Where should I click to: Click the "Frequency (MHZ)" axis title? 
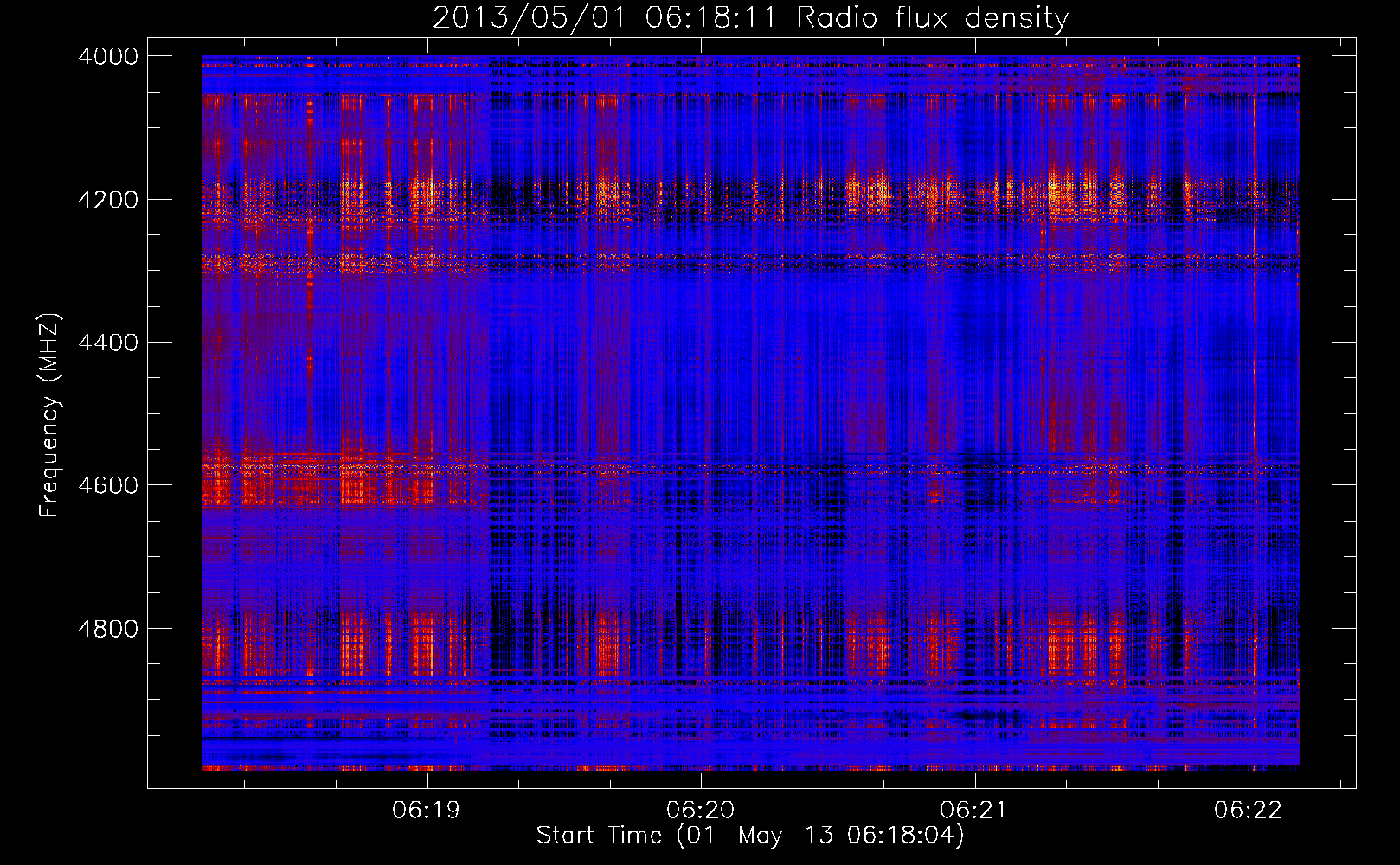coord(49,415)
